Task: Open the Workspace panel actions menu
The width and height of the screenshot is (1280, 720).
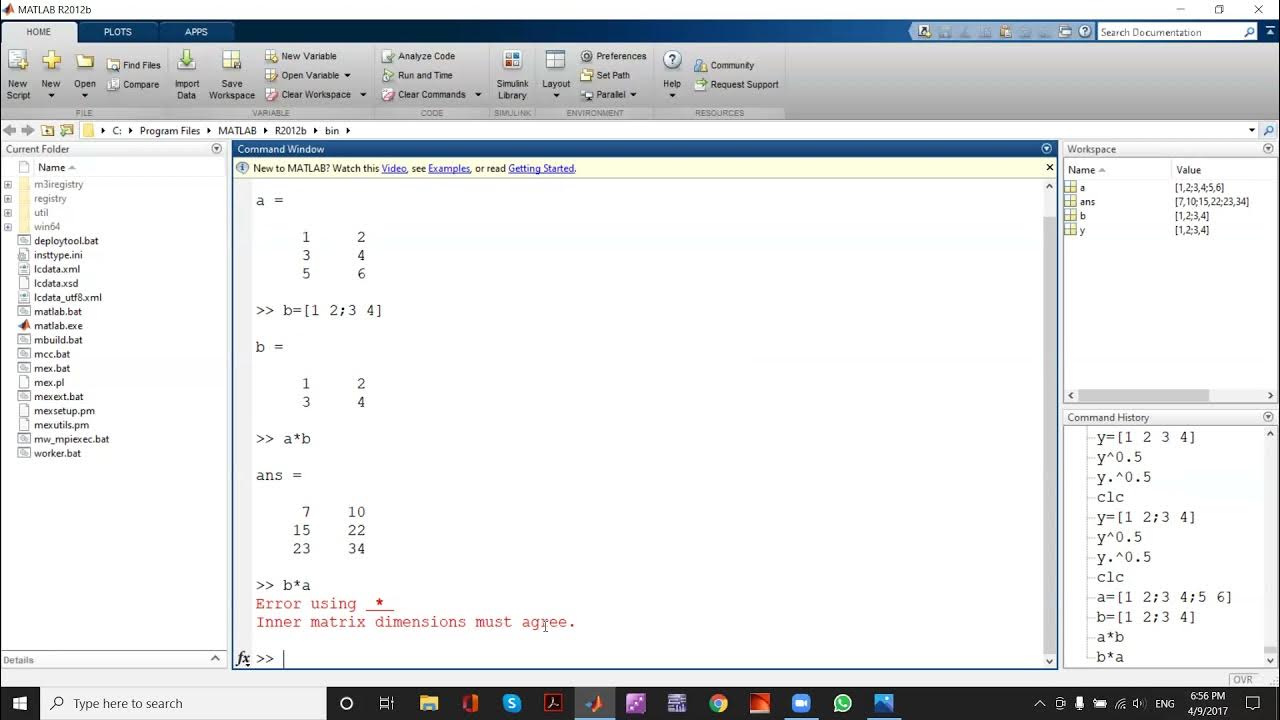Action: point(1269,149)
